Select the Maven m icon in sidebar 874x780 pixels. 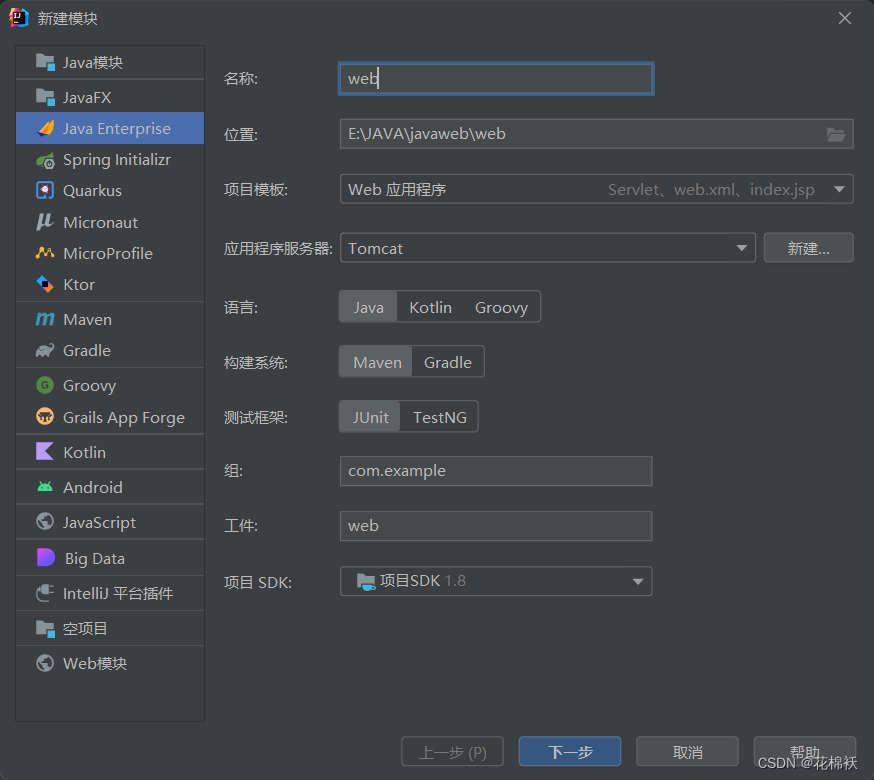tap(45, 319)
